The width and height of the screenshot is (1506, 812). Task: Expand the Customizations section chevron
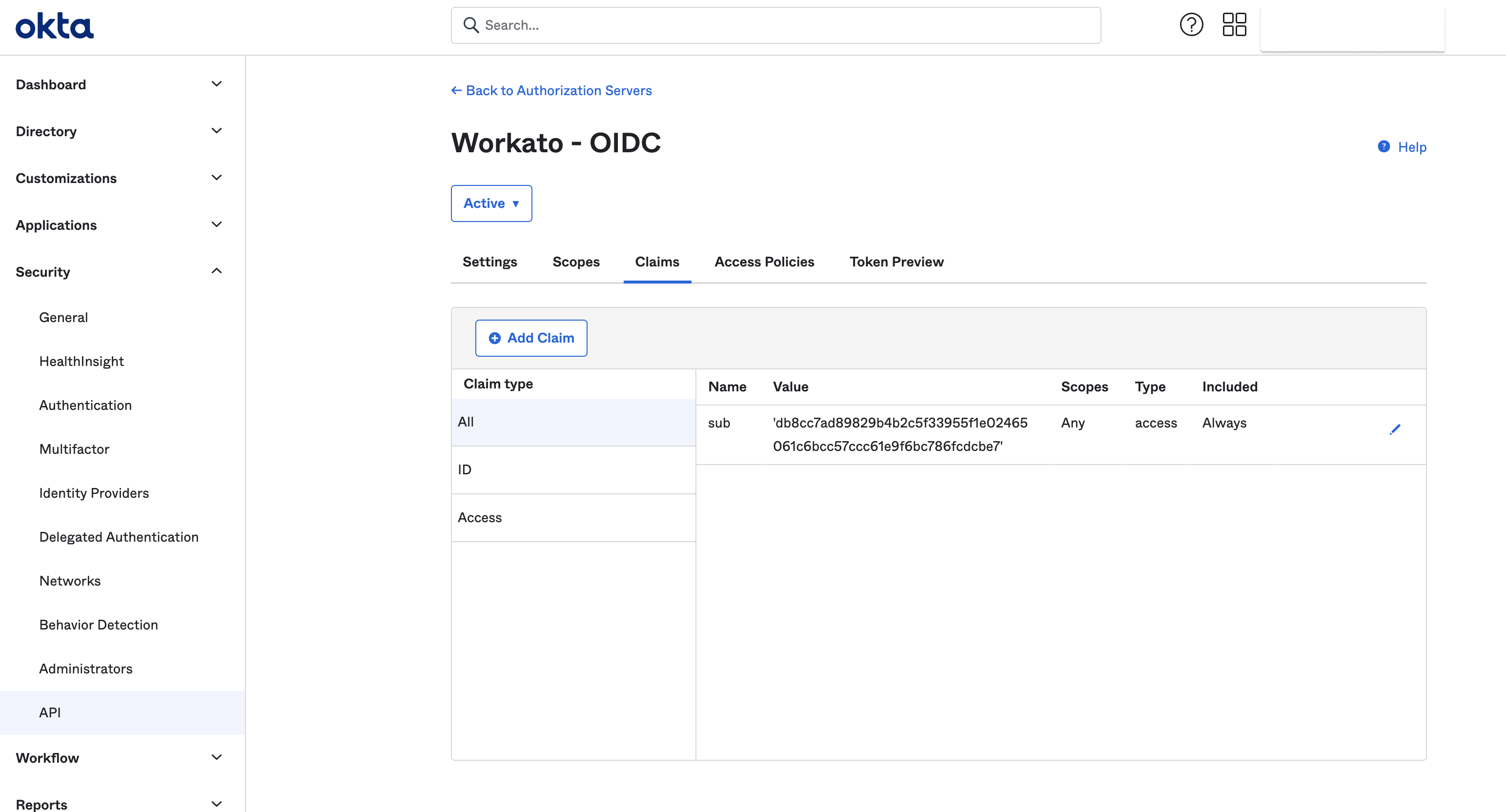click(216, 178)
